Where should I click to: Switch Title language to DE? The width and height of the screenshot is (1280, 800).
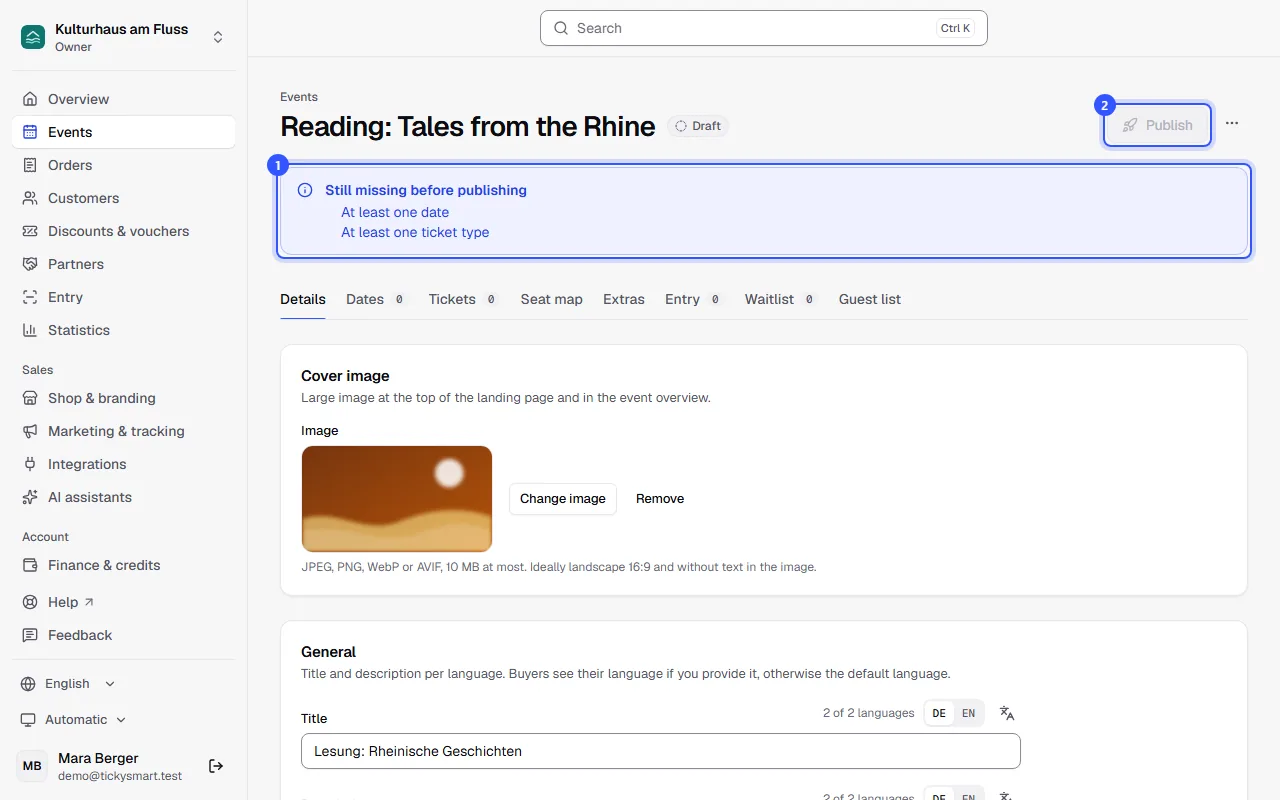[x=939, y=713]
